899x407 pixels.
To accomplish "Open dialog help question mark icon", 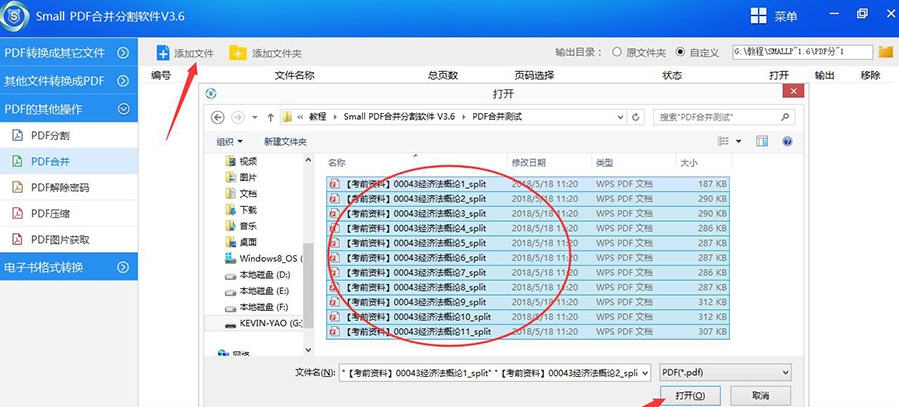I will pyautogui.click(x=787, y=141).
